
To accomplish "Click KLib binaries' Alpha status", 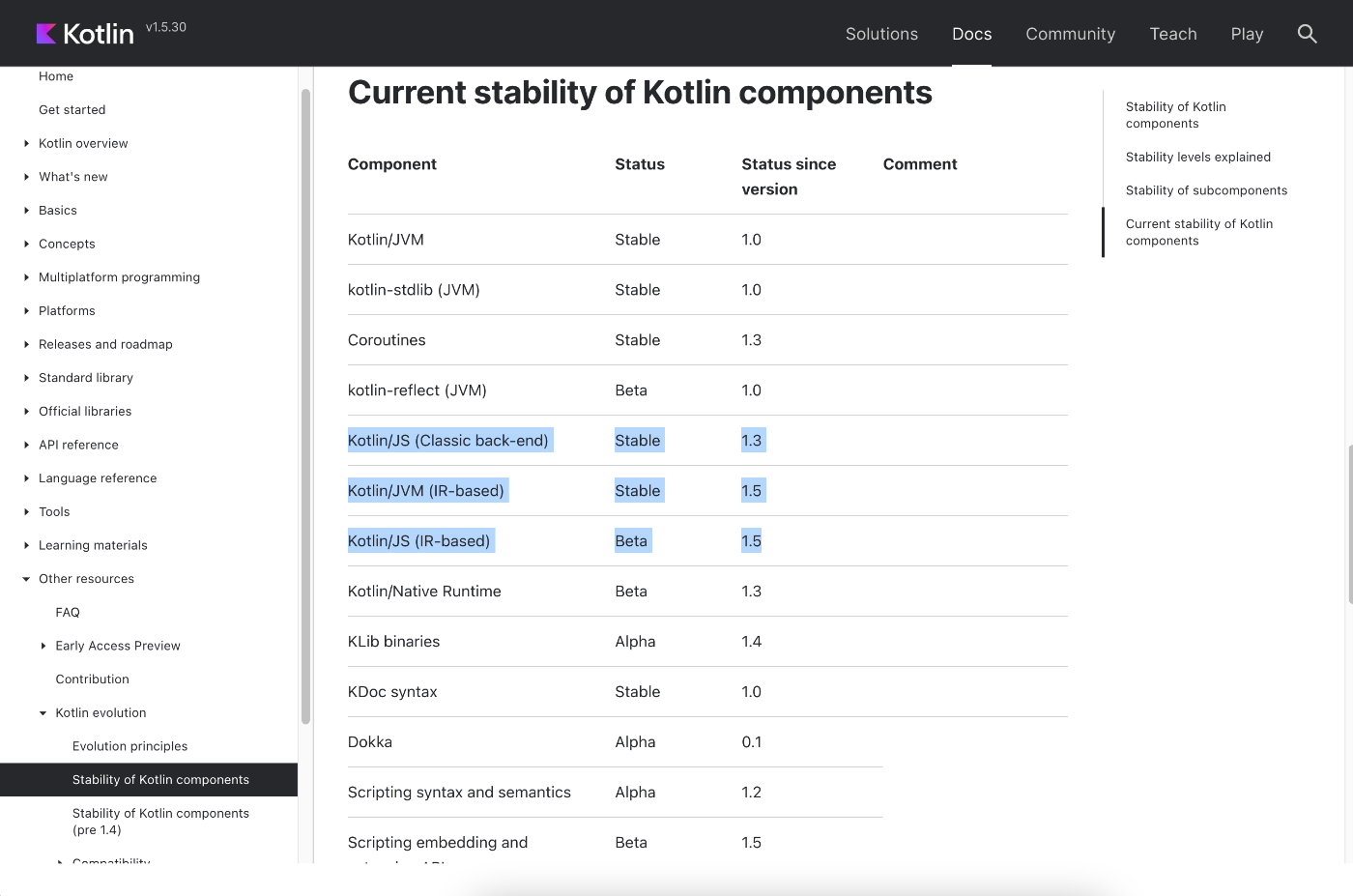I will click(x=635, y=642).
